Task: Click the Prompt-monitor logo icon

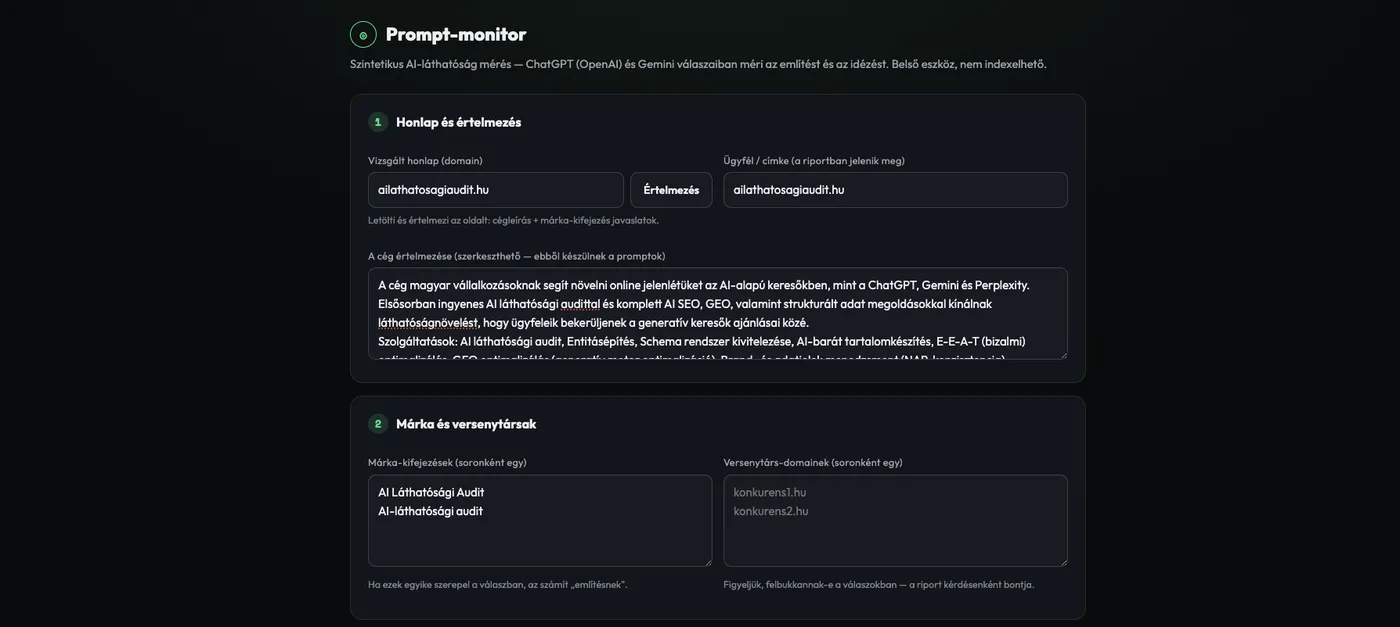Action: [x=363, y=35]
